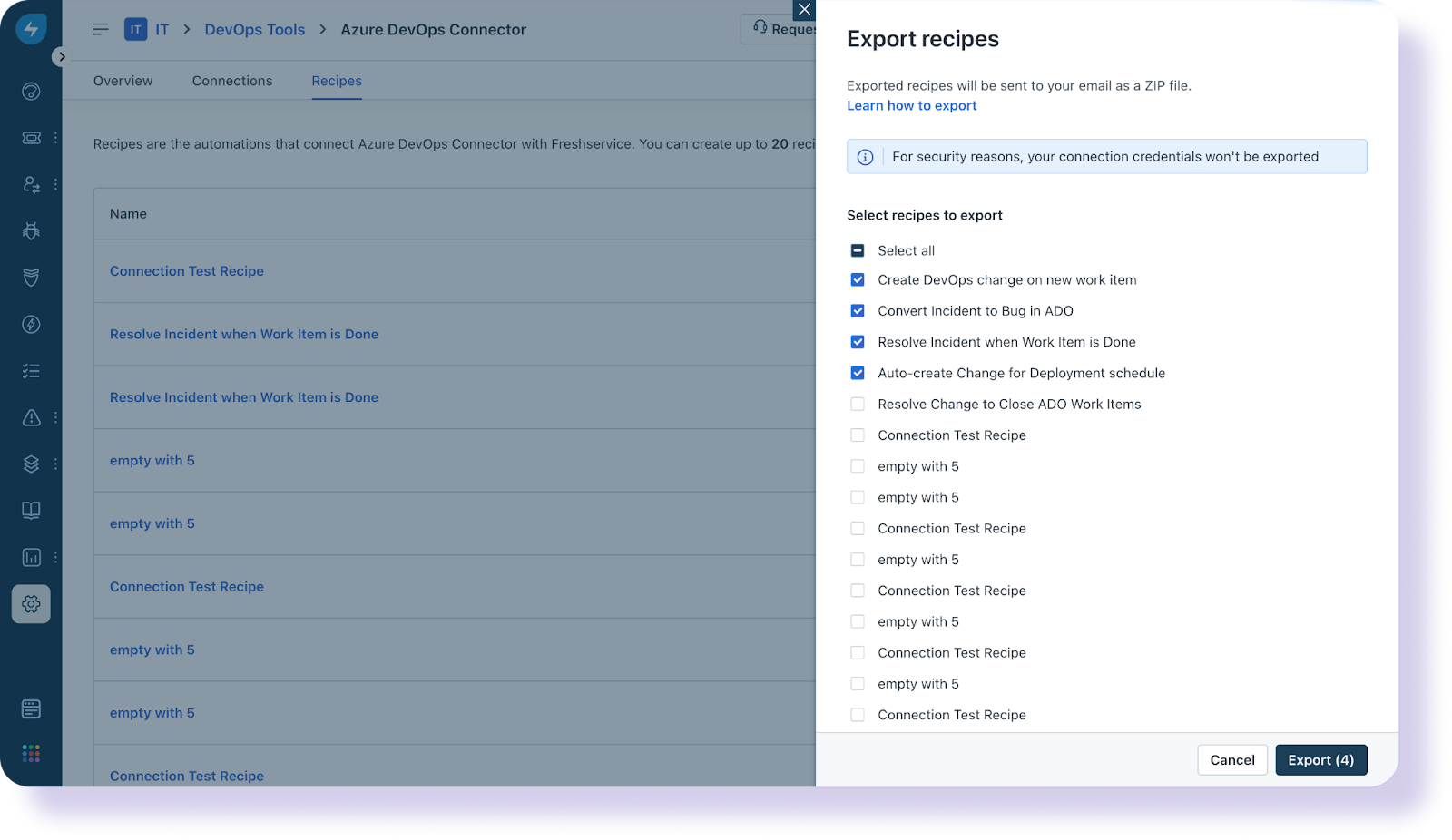1452x840 pixels.
Task: Click Select recipes to export label
Action: (925, 215)
